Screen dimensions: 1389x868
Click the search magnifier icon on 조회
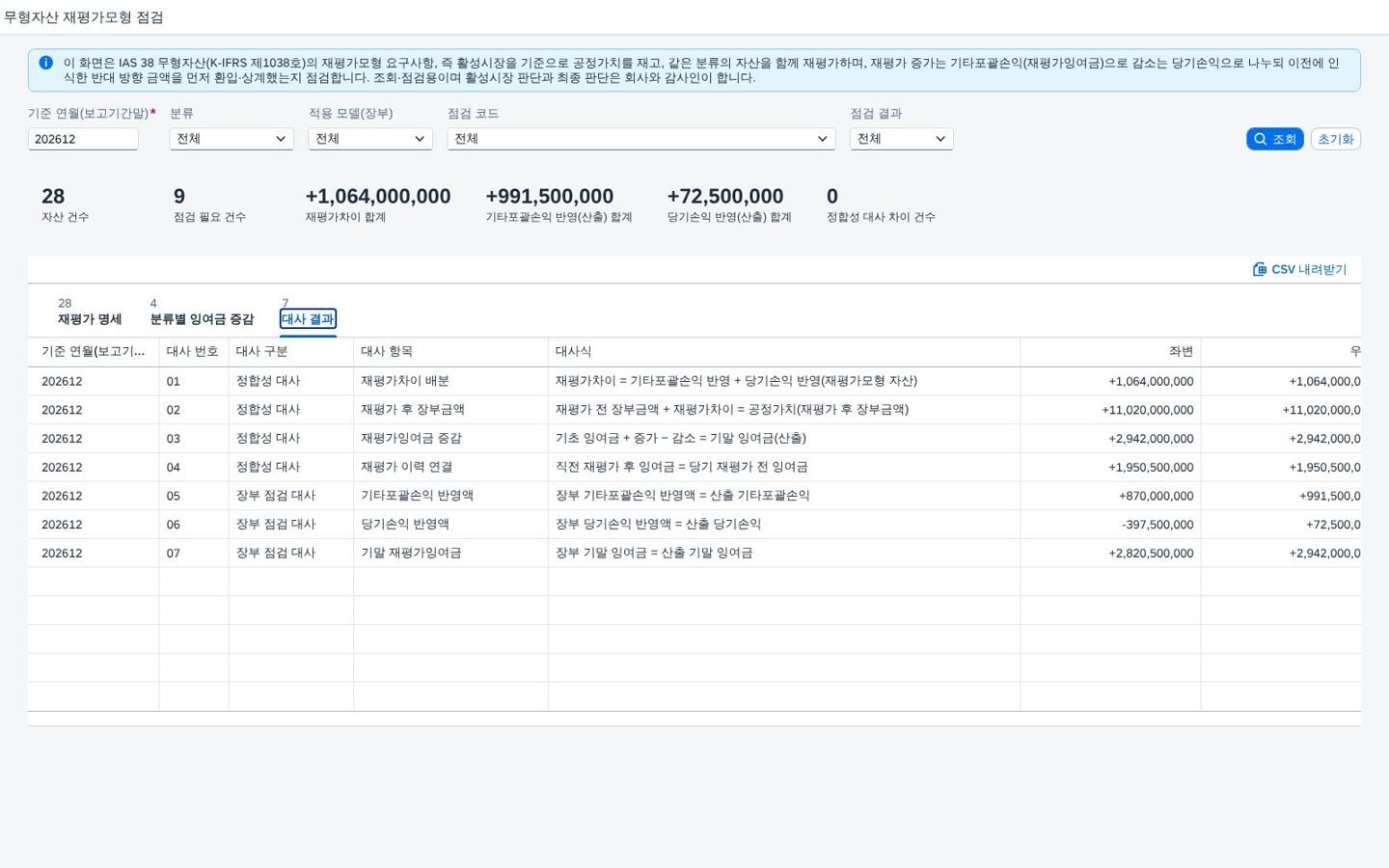pyautogui.click(x=1260, y=139)
